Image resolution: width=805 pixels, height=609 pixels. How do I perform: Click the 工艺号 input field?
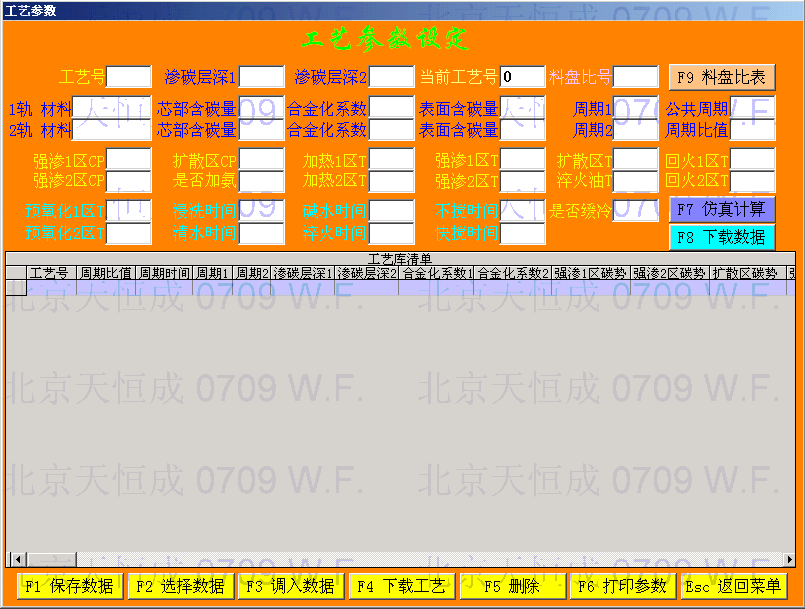pyautogui.click(x=129, y=77)
